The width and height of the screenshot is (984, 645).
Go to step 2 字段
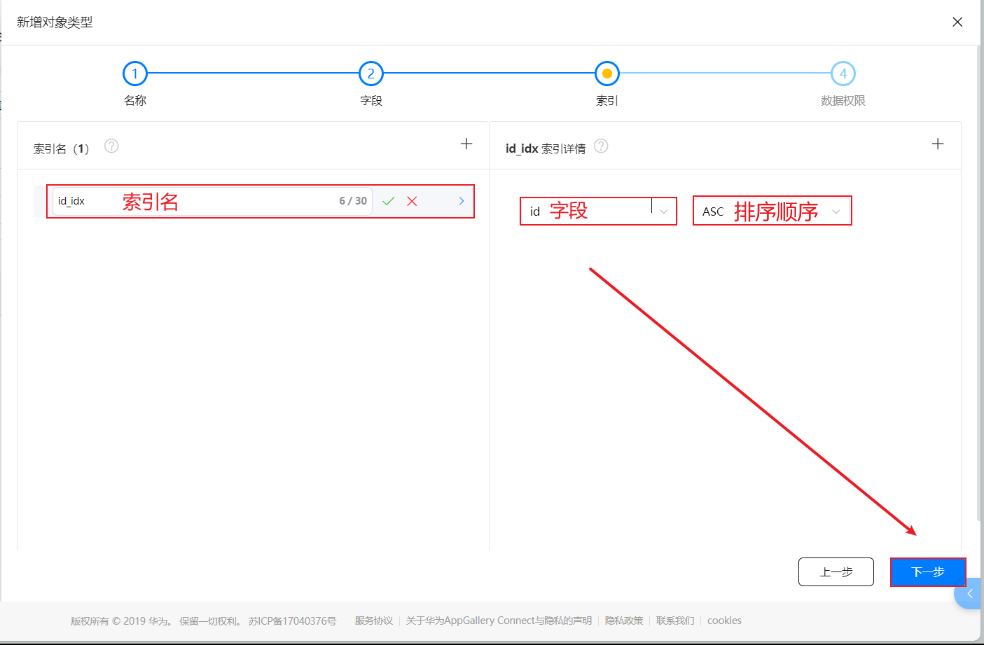(371, 73)
